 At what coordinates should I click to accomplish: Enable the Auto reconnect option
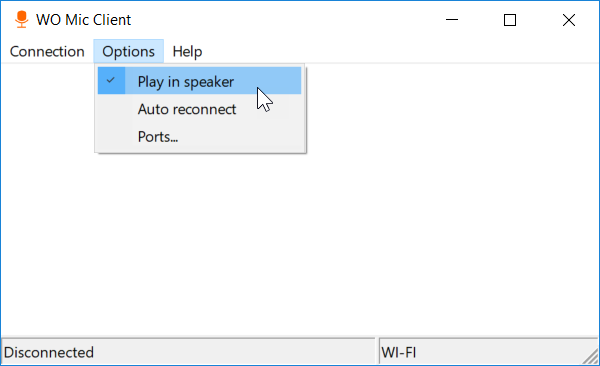tap(199, 109)
